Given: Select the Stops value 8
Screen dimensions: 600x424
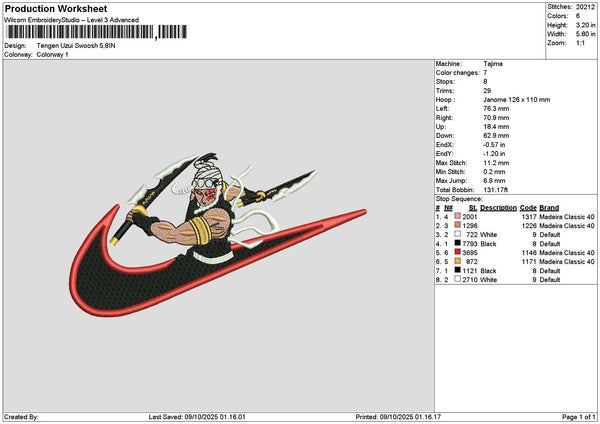Looking at the screenshot, I should point(485,82).
